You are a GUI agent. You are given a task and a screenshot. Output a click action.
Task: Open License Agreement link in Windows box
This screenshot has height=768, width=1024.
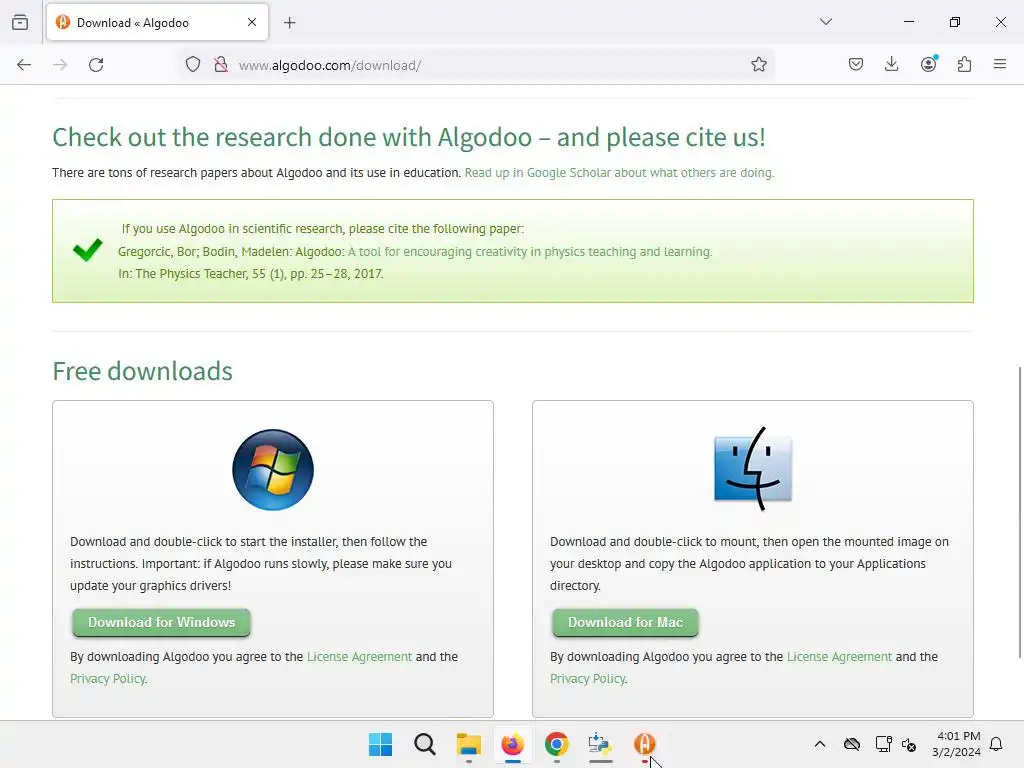359,656
